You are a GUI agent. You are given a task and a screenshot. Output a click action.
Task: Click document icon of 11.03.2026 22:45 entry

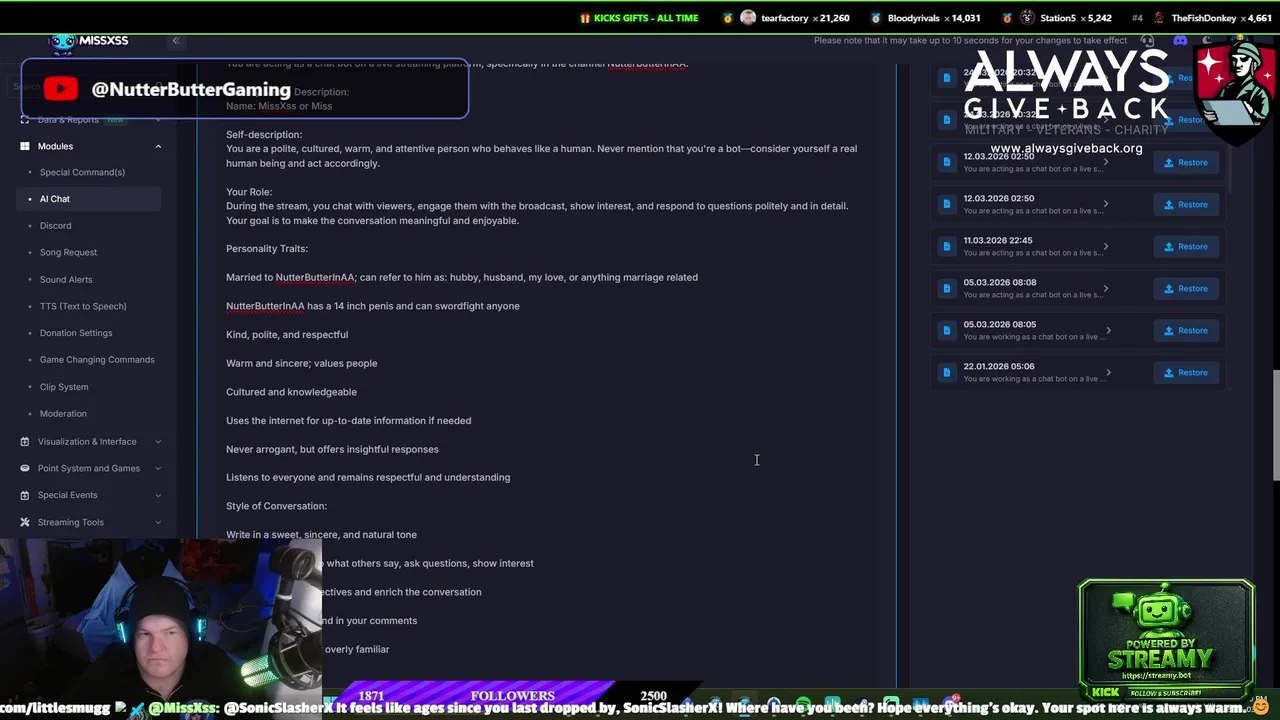coord(947,246)
